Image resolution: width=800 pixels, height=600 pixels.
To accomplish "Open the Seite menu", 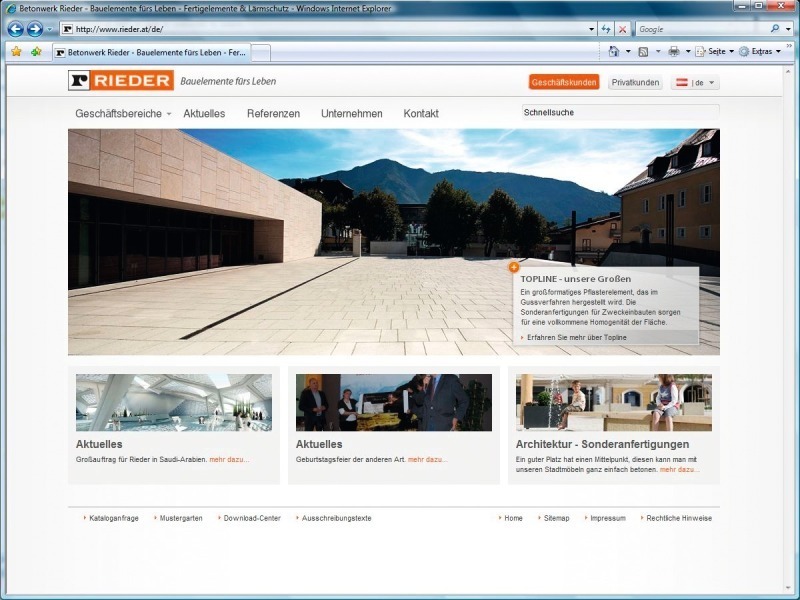I will pos(714,52).
